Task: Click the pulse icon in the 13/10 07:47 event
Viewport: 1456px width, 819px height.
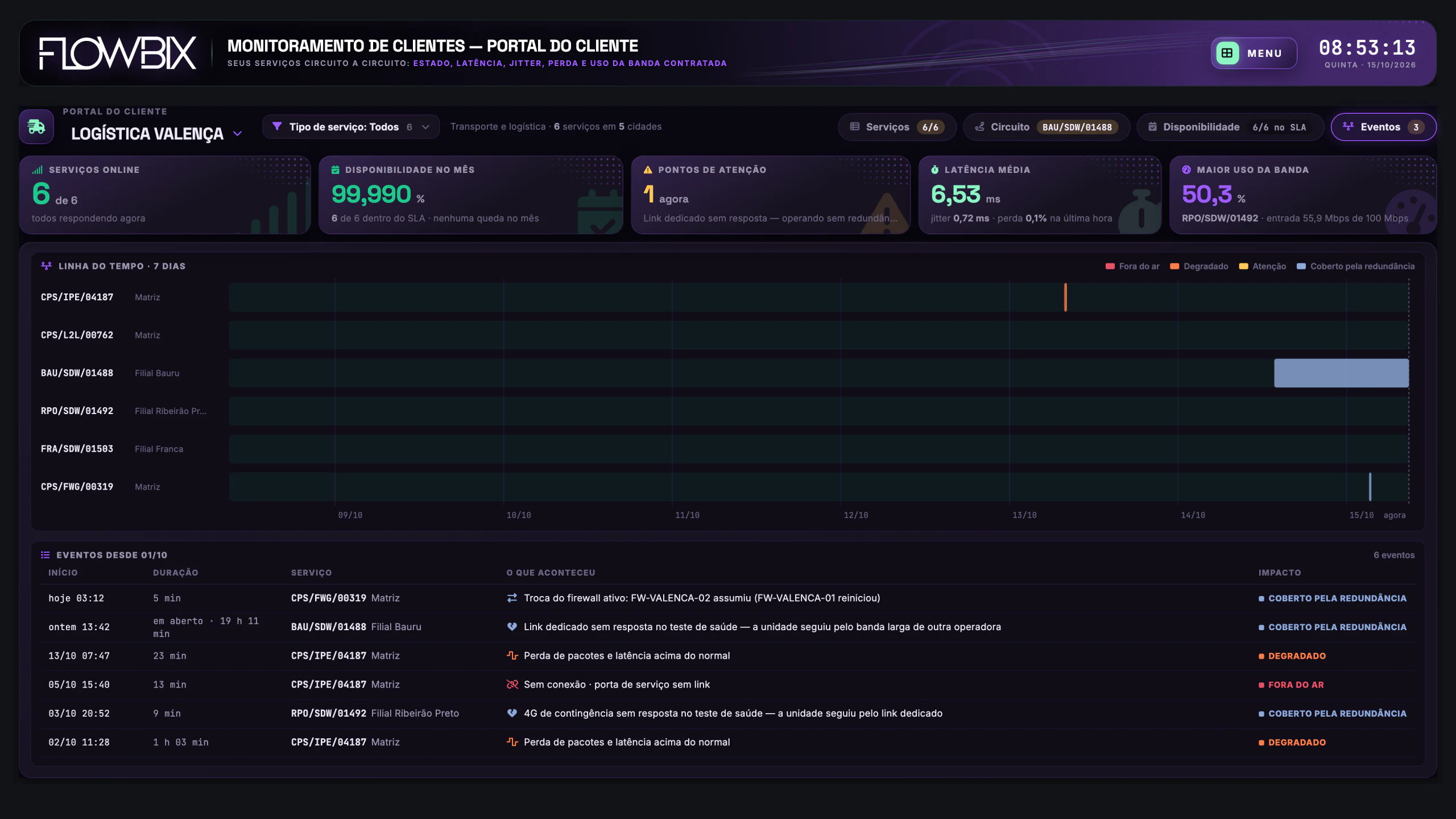Action: click(512, 656)
